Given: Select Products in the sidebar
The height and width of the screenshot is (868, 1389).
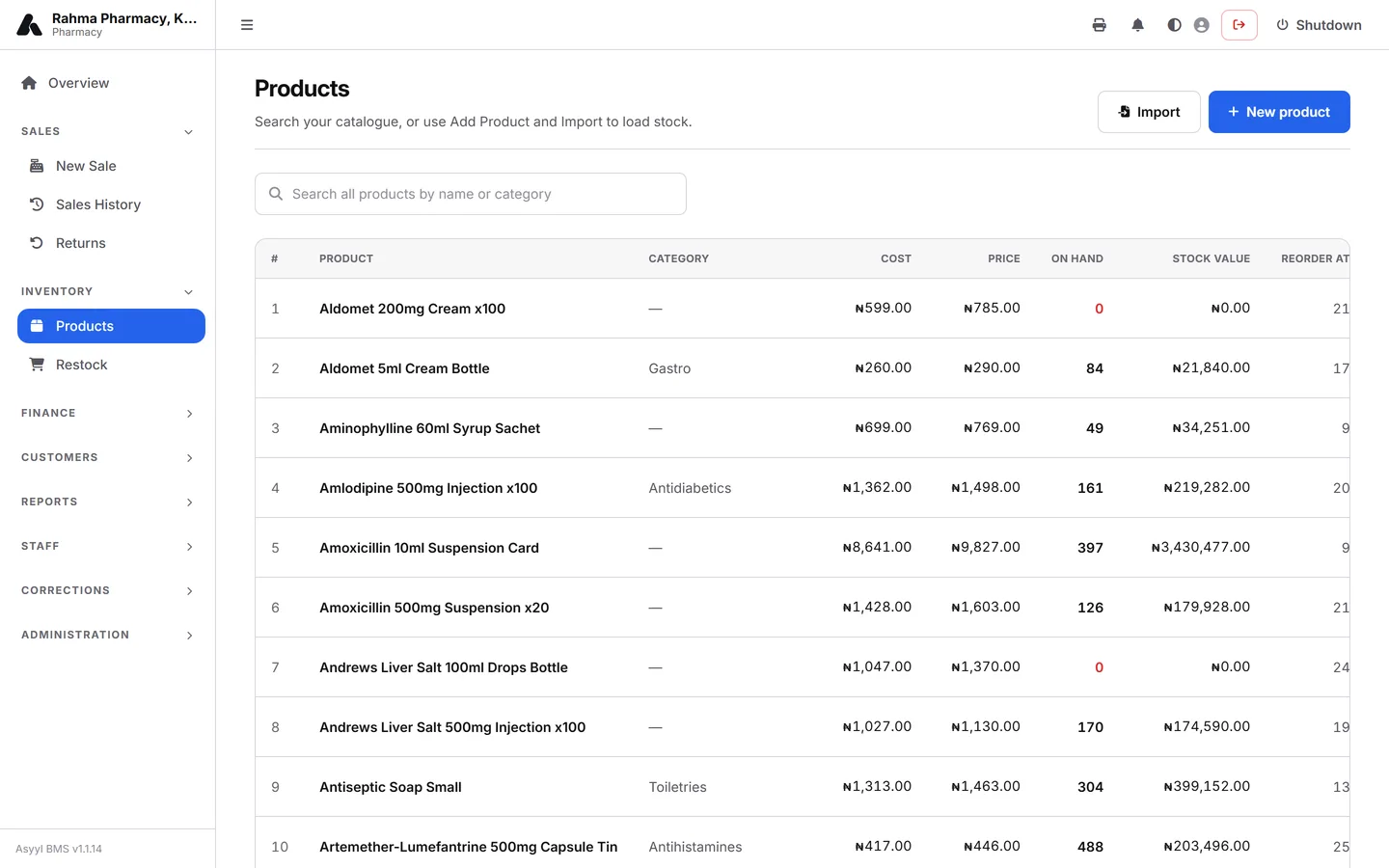Looking at the screenshot, I should click(111, 326).
